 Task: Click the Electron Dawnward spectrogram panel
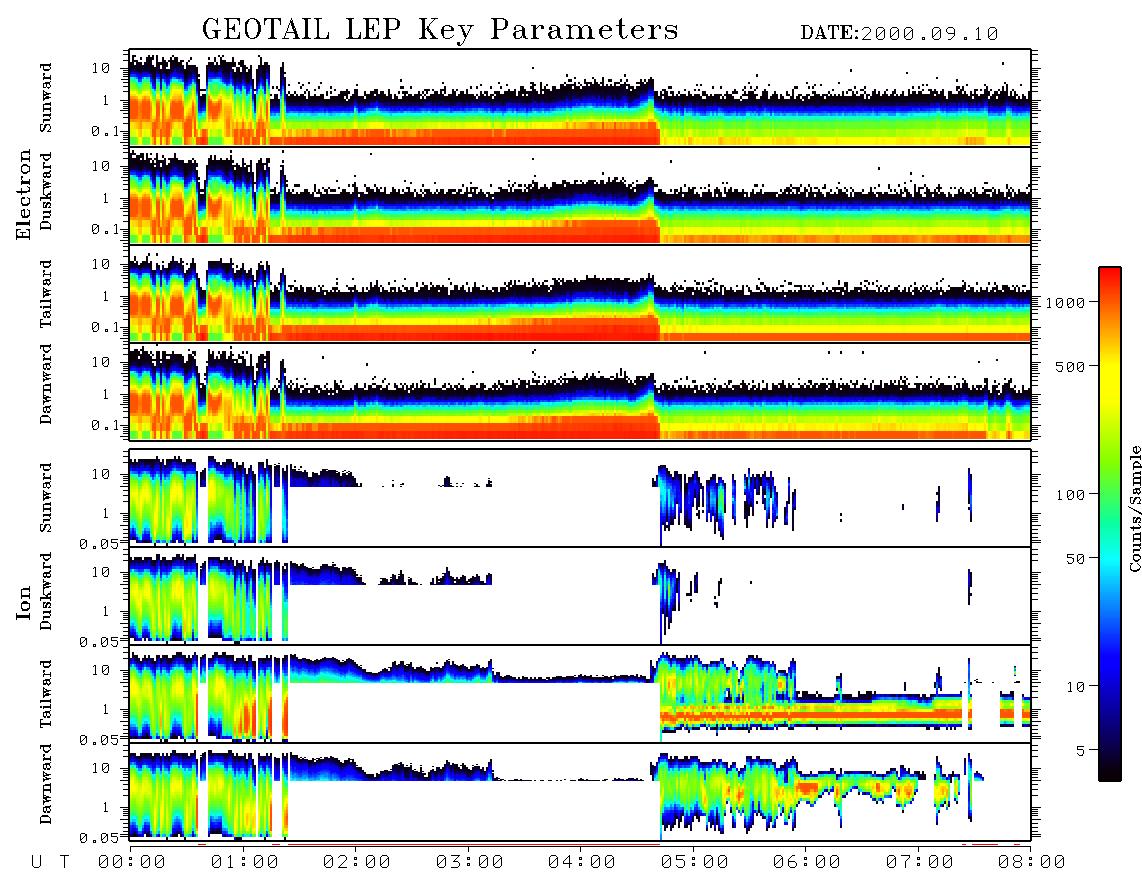(580, 392)
